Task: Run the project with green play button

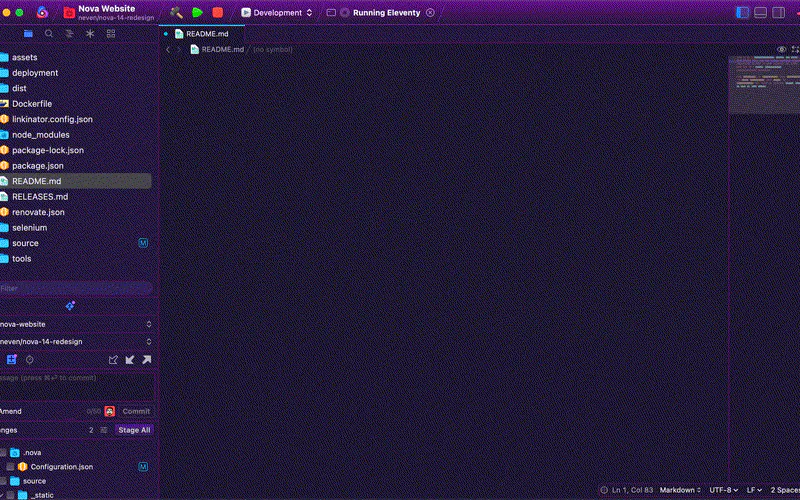Action: (197, 13)
